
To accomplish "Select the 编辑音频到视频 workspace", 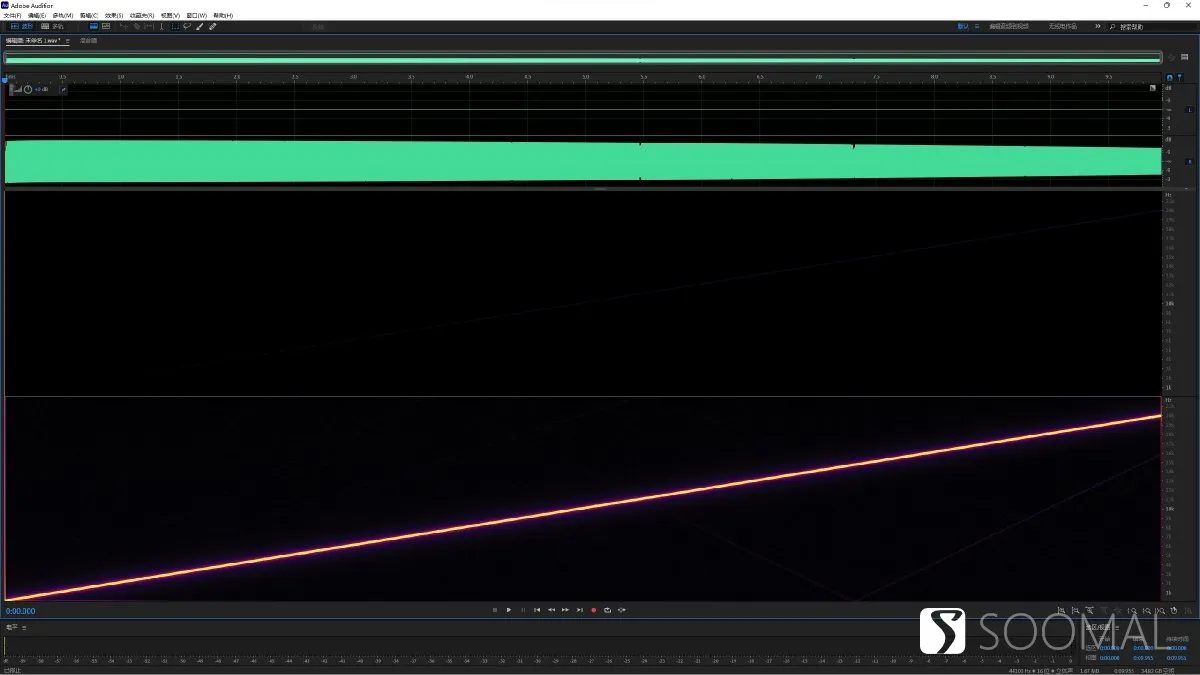I will click(x=1009, y=26).
